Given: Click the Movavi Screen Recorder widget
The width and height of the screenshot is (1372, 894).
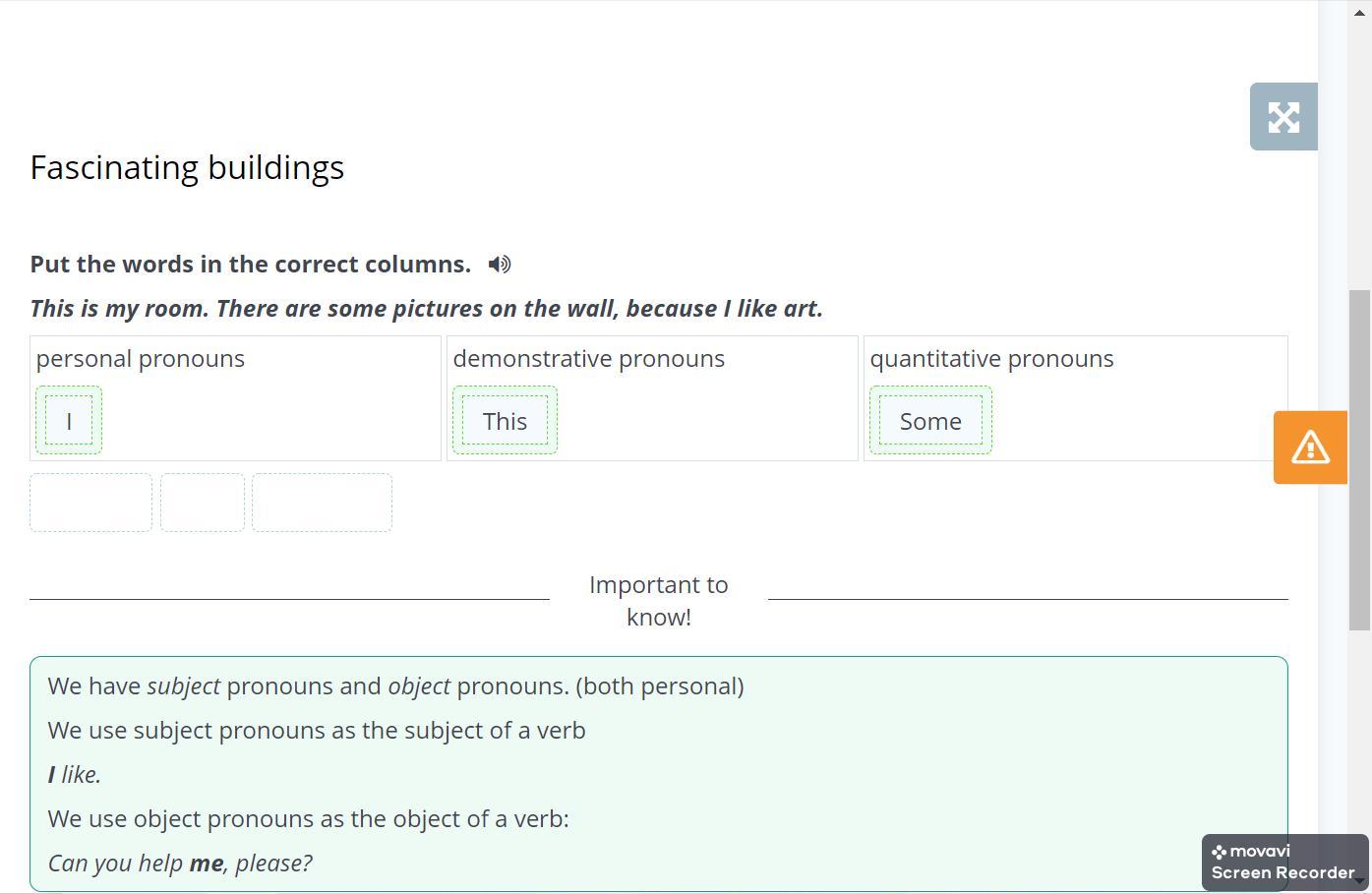Looking at the screenshot, I should pos(1283,863).
